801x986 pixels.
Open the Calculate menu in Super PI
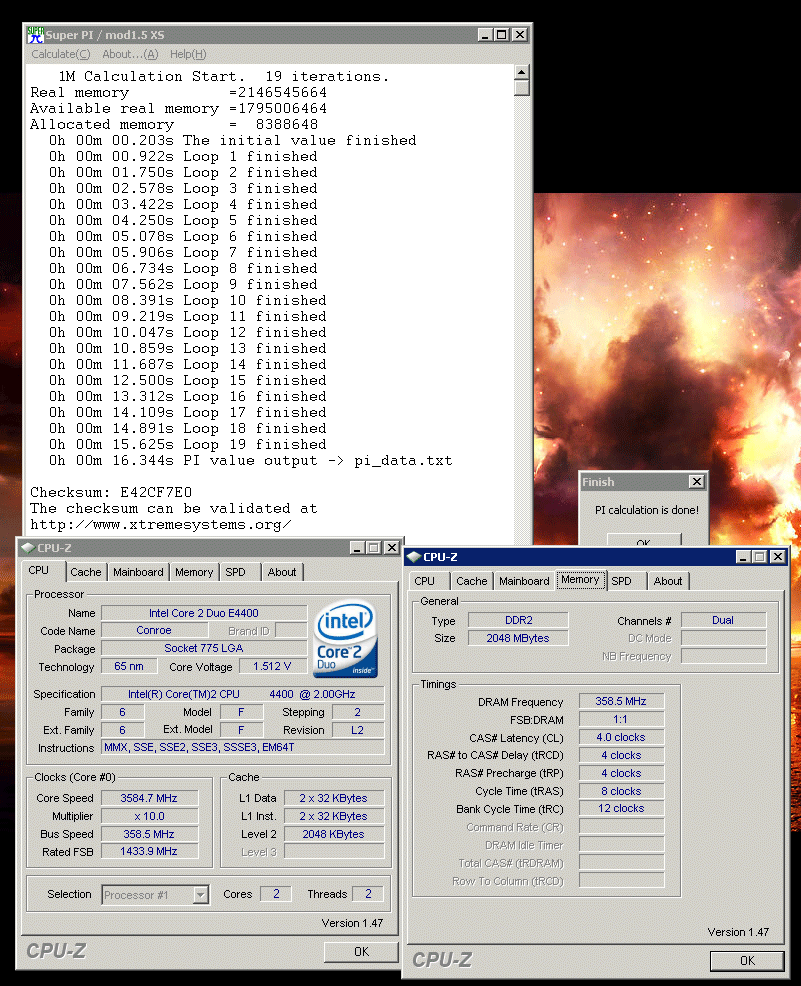click(61, 54)
